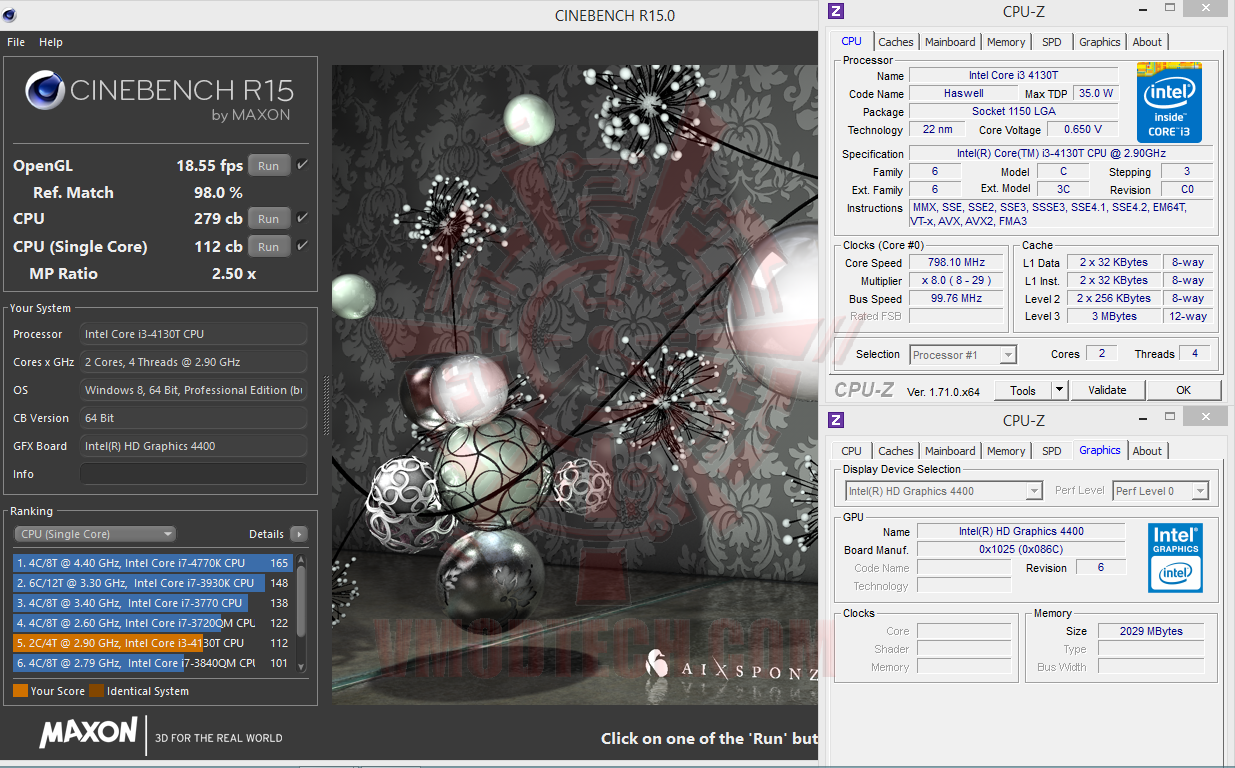Click the MAXON logo at bottom left
This screenshot has width=1235, height=768.
(x=88, y=733)
